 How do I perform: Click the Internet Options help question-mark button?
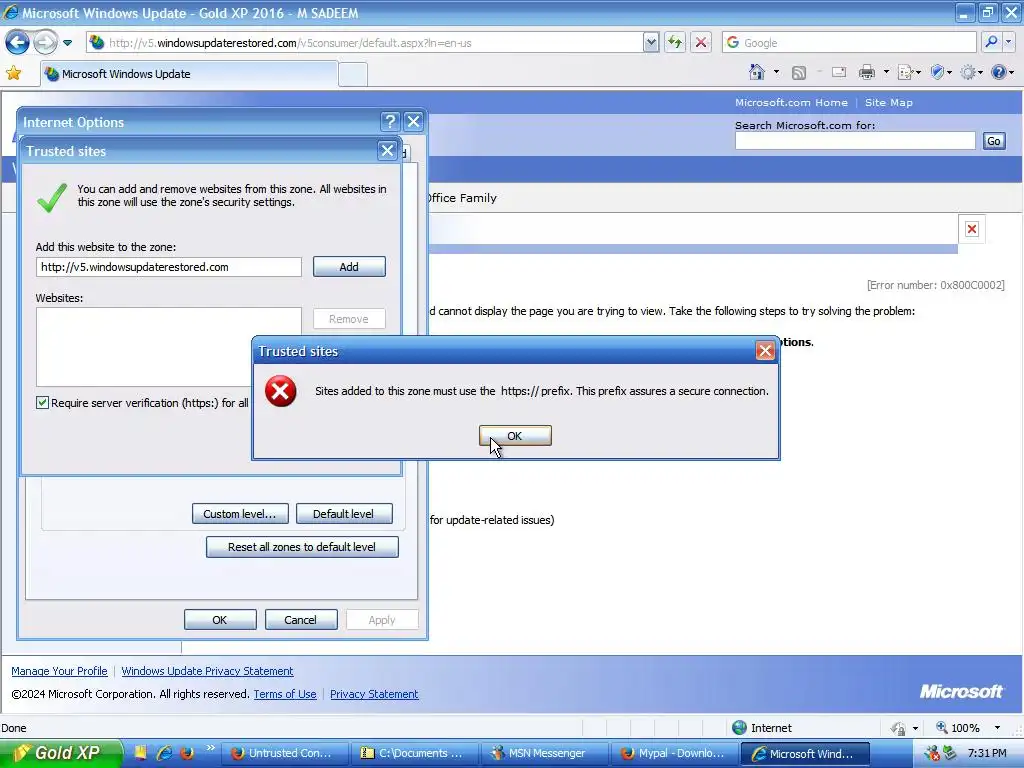tap(390, 121)
